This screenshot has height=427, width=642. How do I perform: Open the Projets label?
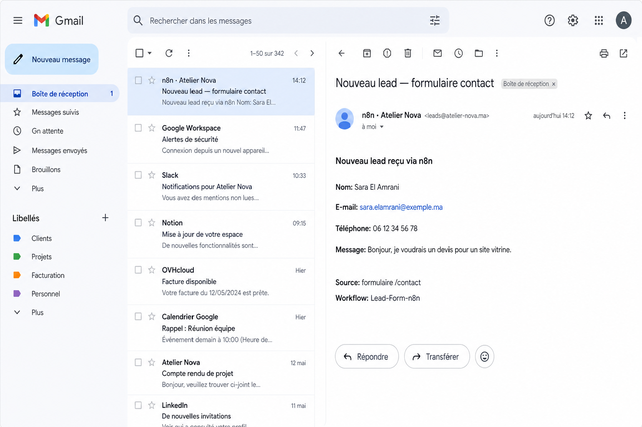point(41,257)
